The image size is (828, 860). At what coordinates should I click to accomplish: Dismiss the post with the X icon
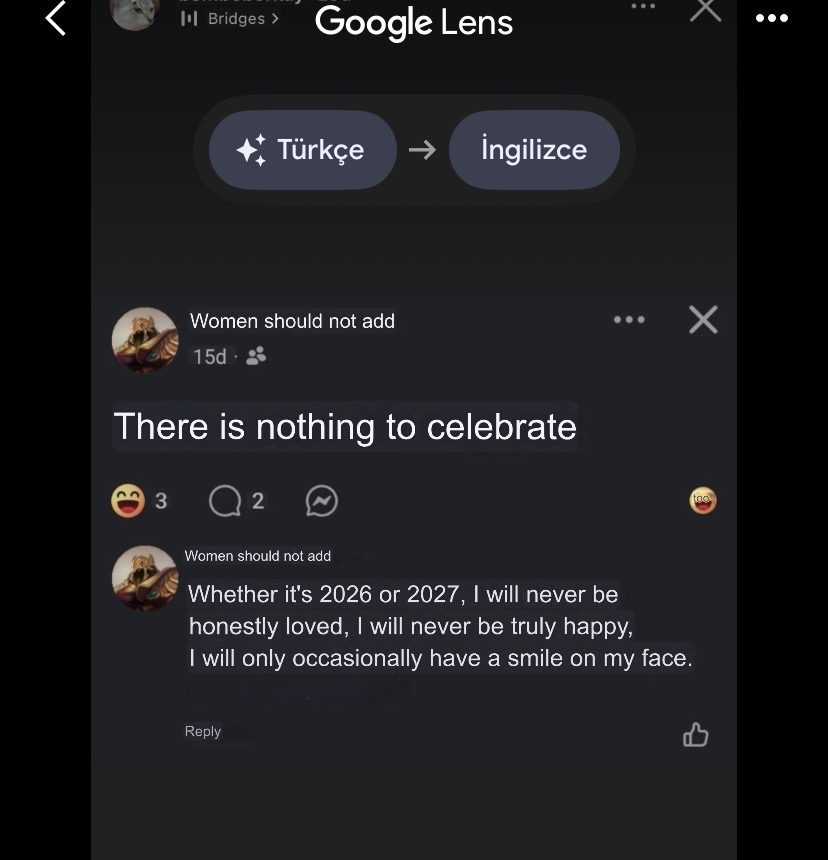click(703, 320)
